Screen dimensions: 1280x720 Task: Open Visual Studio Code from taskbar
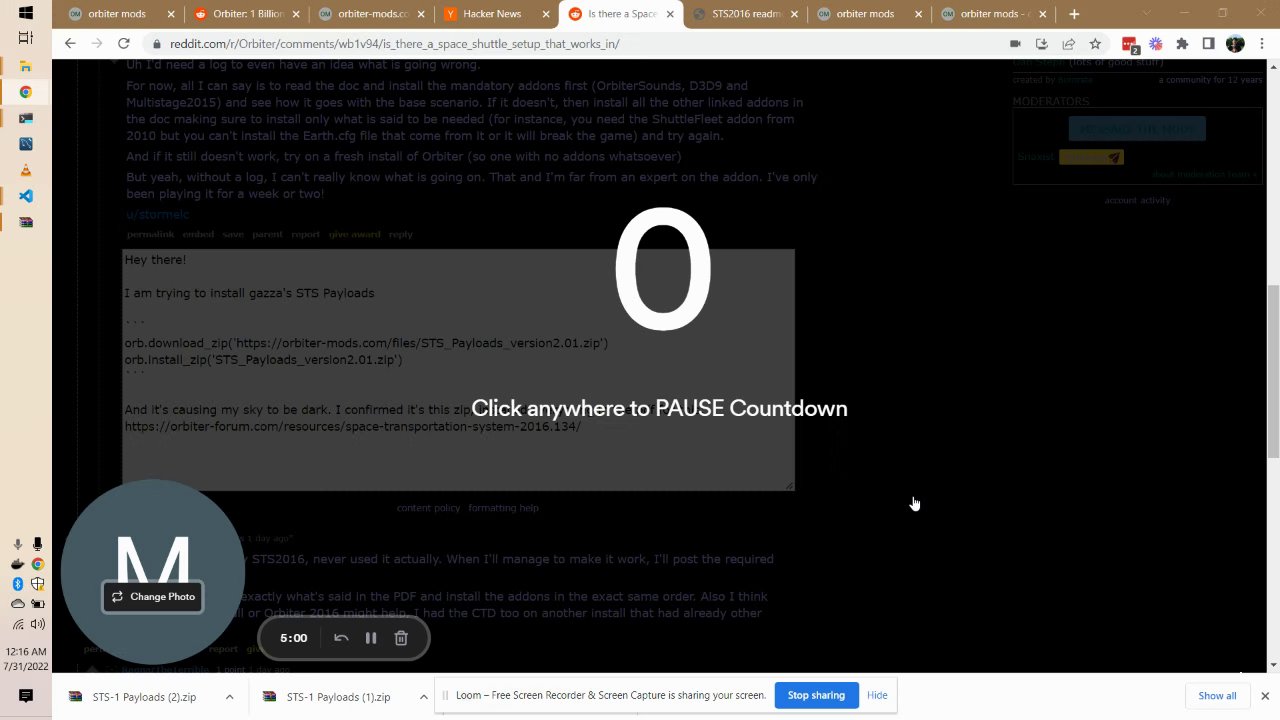click(x=26, y=196)
